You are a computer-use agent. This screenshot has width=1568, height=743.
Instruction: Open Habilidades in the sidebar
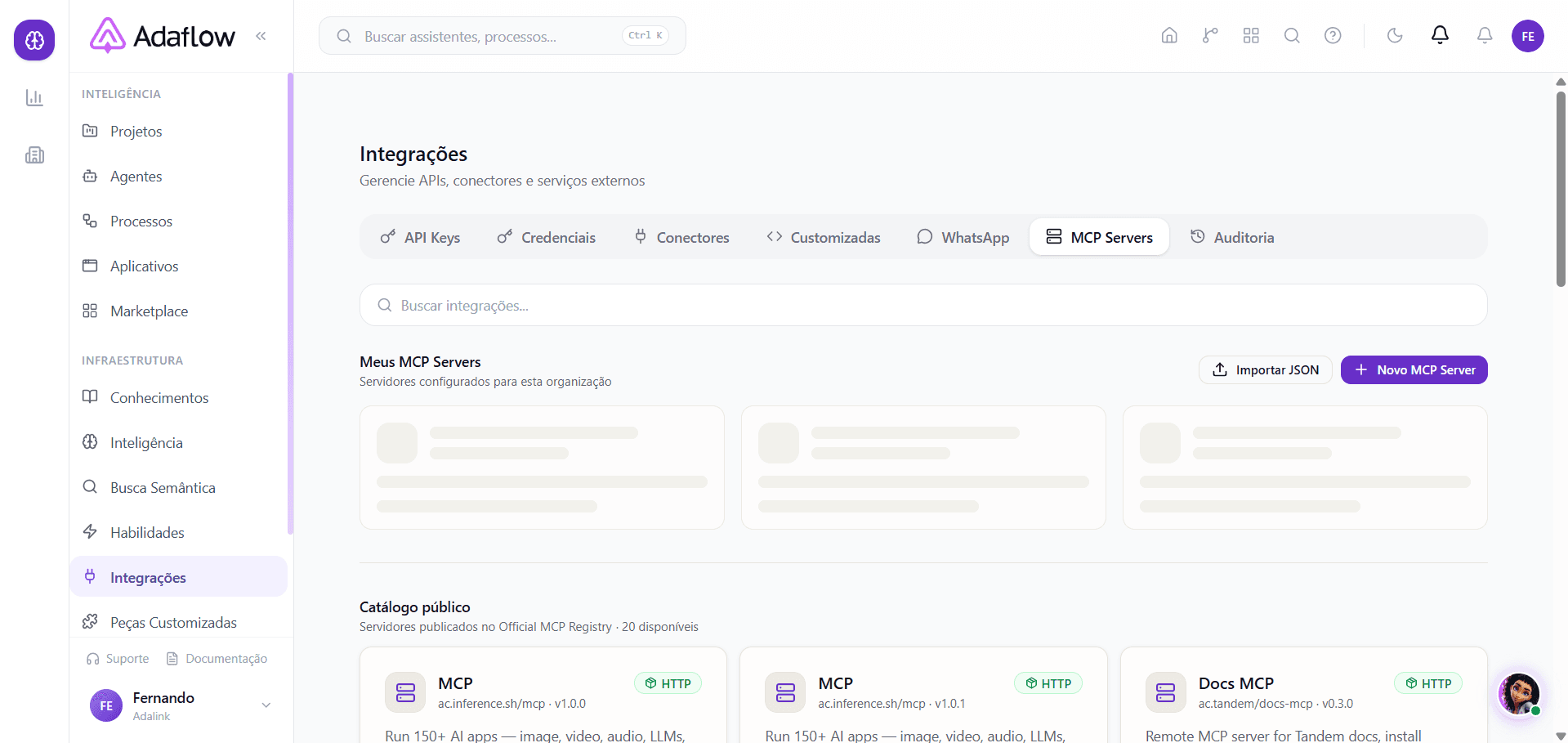pos(178,533)
